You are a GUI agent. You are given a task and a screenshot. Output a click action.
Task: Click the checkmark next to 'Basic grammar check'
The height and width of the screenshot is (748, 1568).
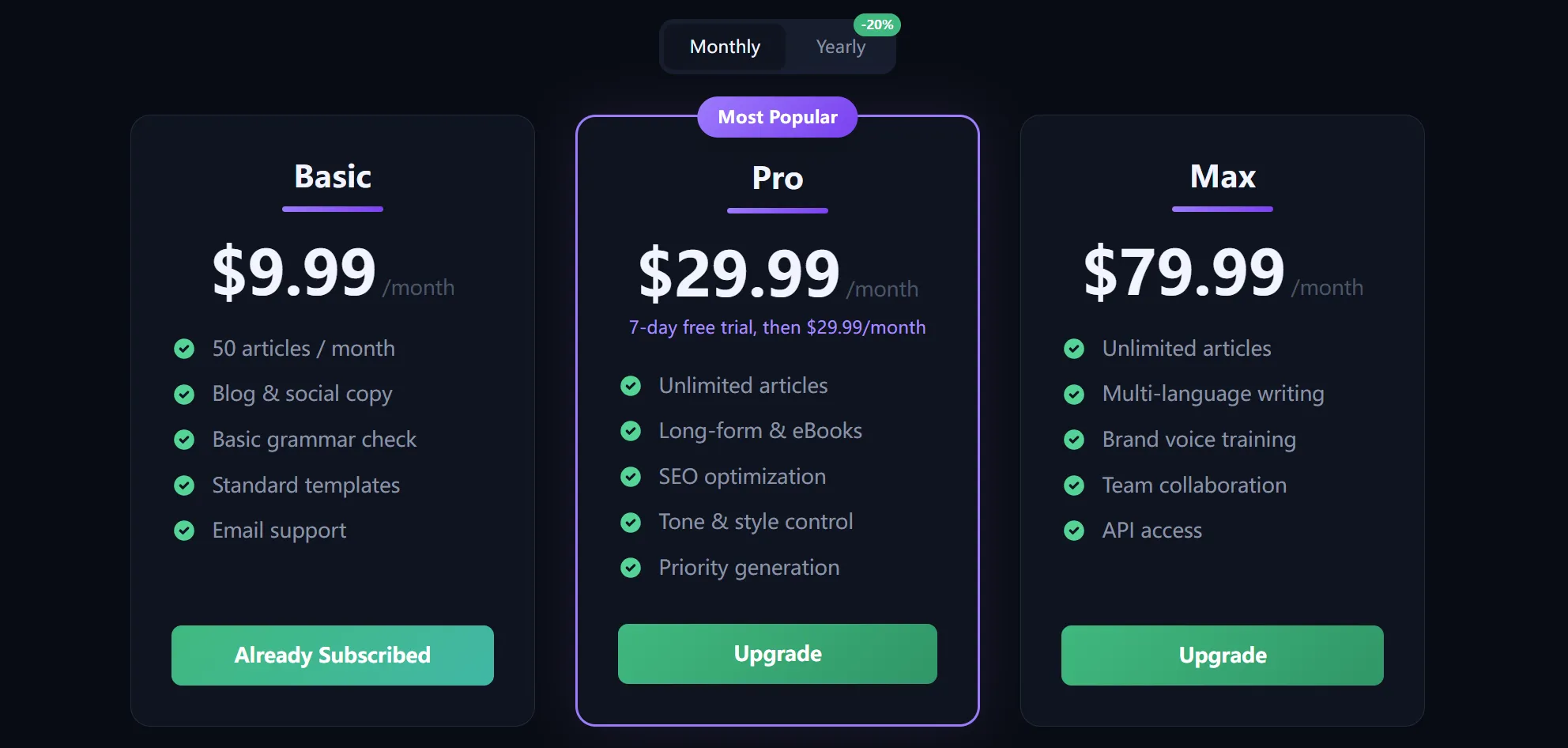[x=184, y=440]
